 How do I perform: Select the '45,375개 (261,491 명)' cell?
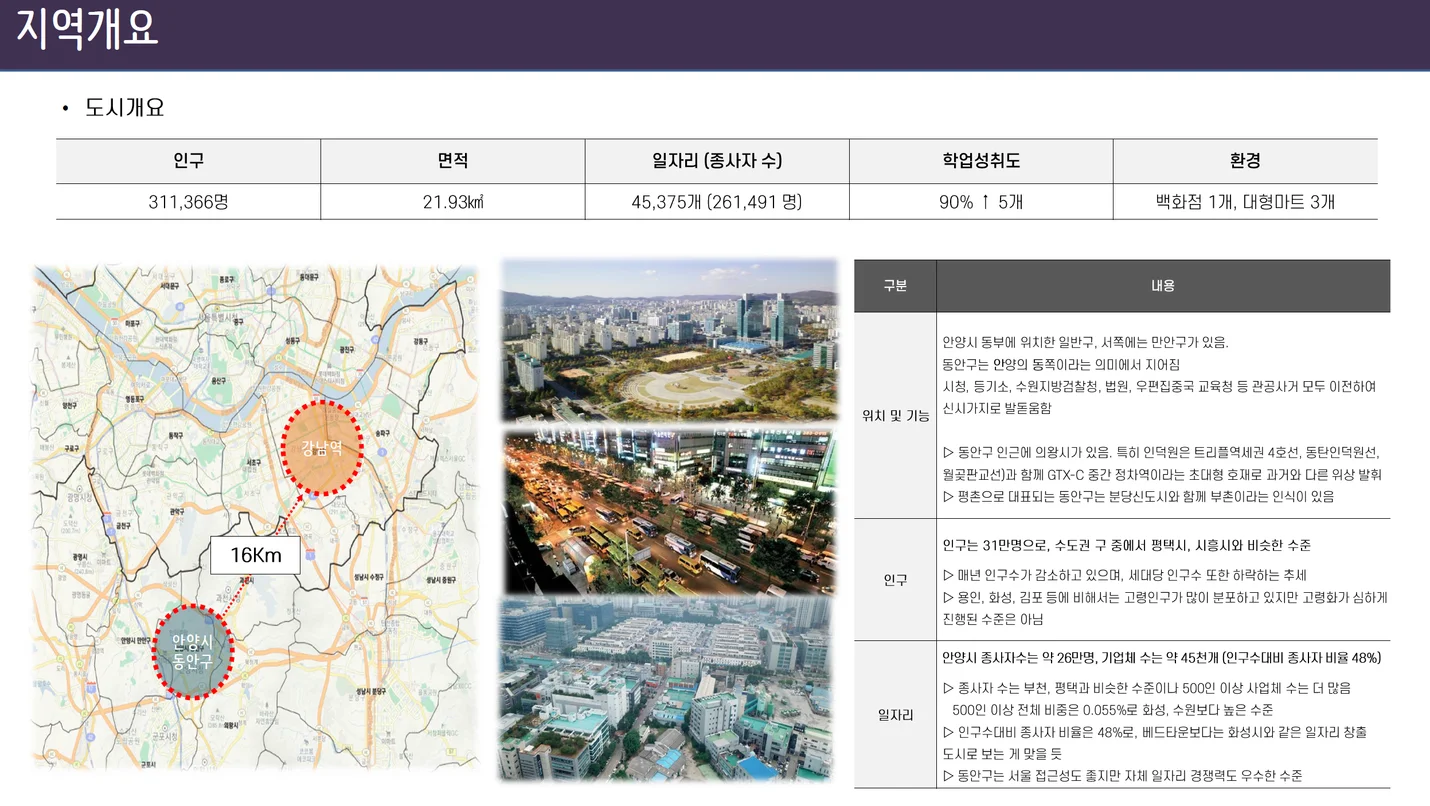[x=717, y=202]
